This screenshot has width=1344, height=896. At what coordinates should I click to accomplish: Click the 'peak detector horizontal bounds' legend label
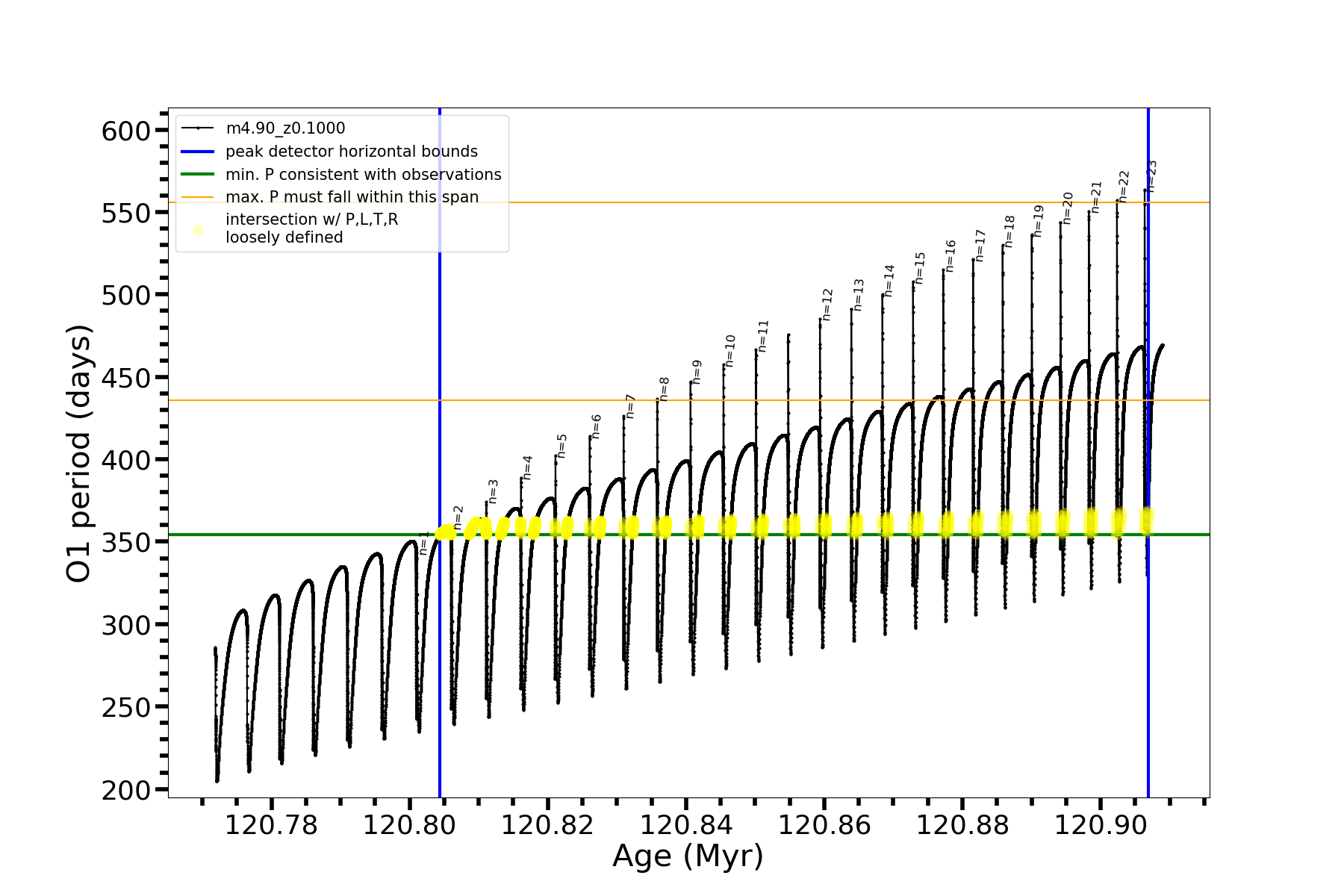(351, 152)
